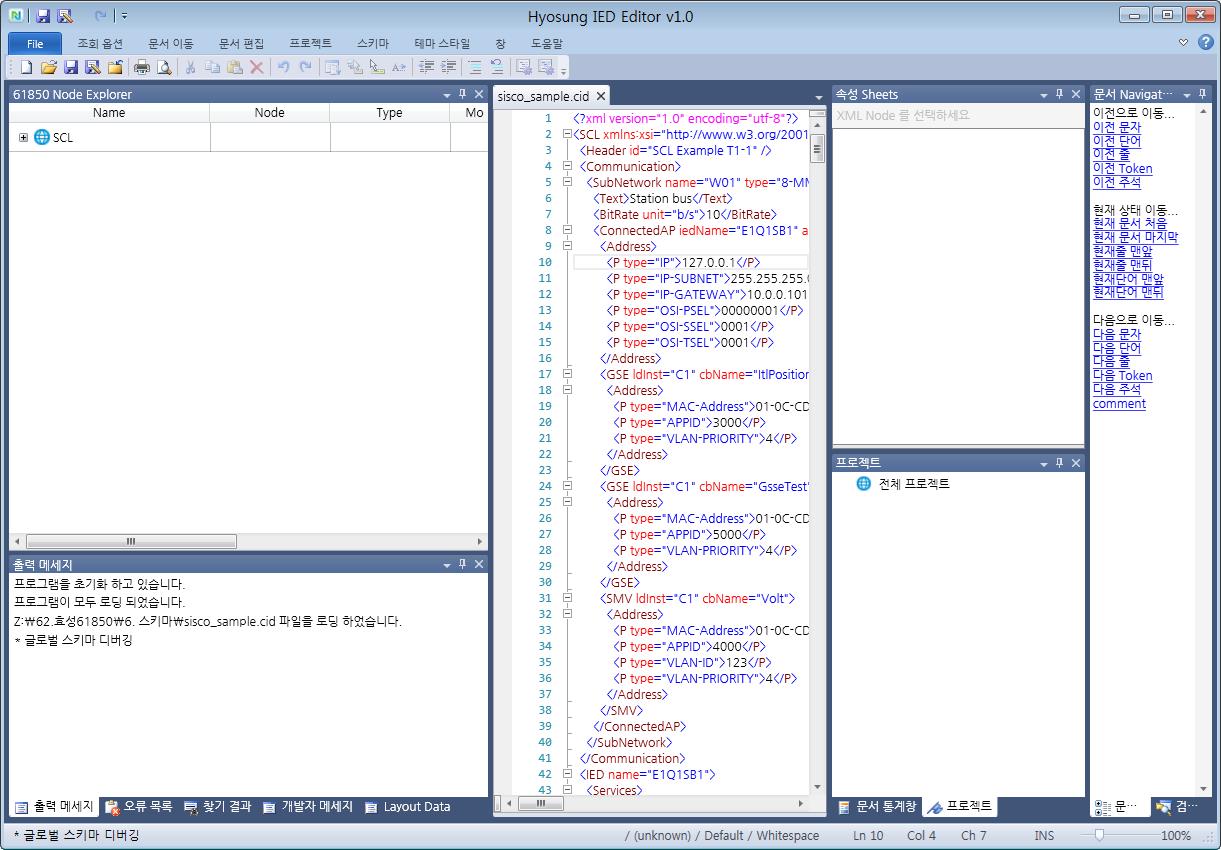Close the 속성 Sheets panel
The height and width of the screenshot is (850, 1221).
coord(1076,94)
